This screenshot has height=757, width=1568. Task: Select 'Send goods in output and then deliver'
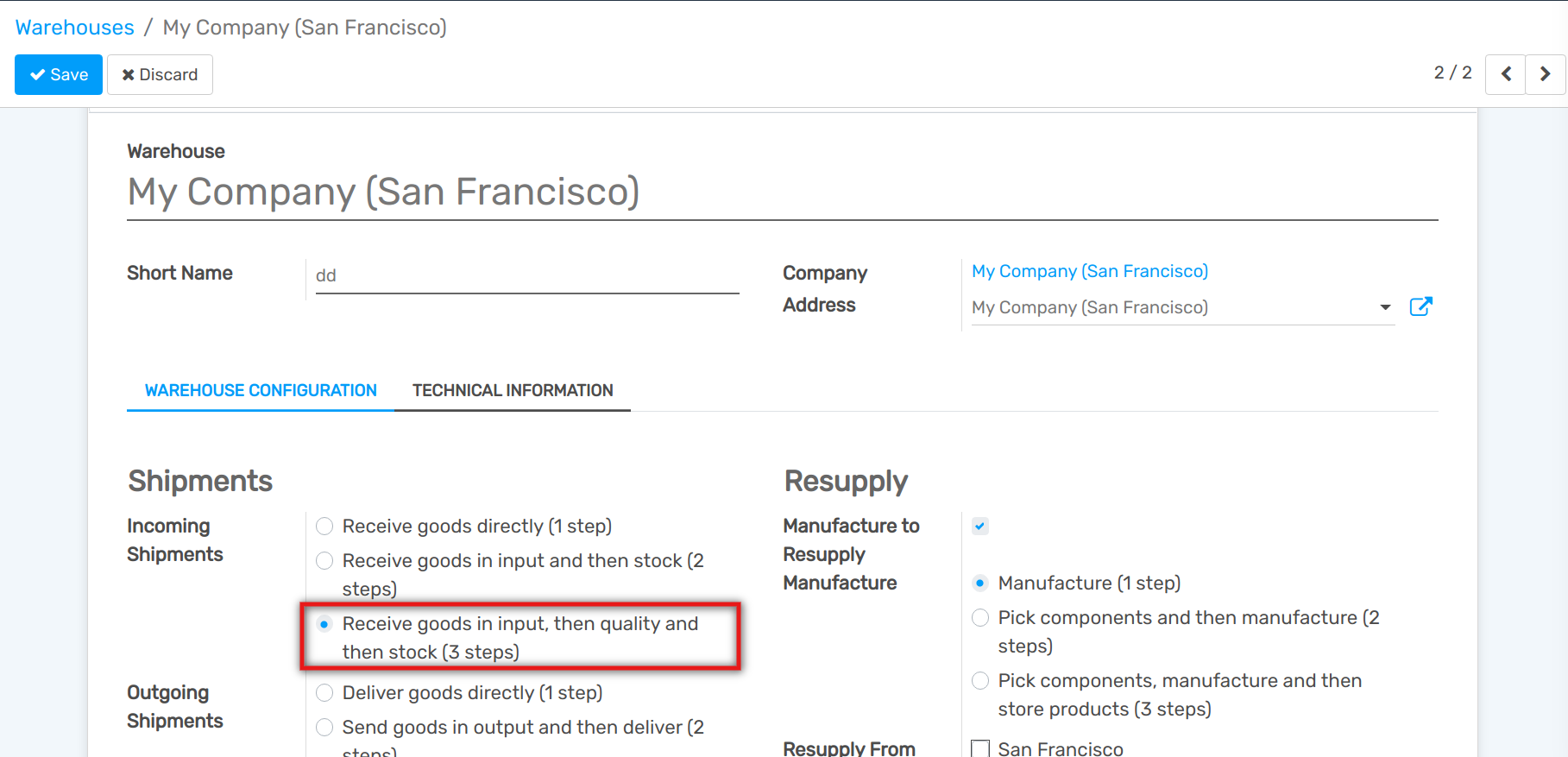pyautogui.click(x=324, y=727)
